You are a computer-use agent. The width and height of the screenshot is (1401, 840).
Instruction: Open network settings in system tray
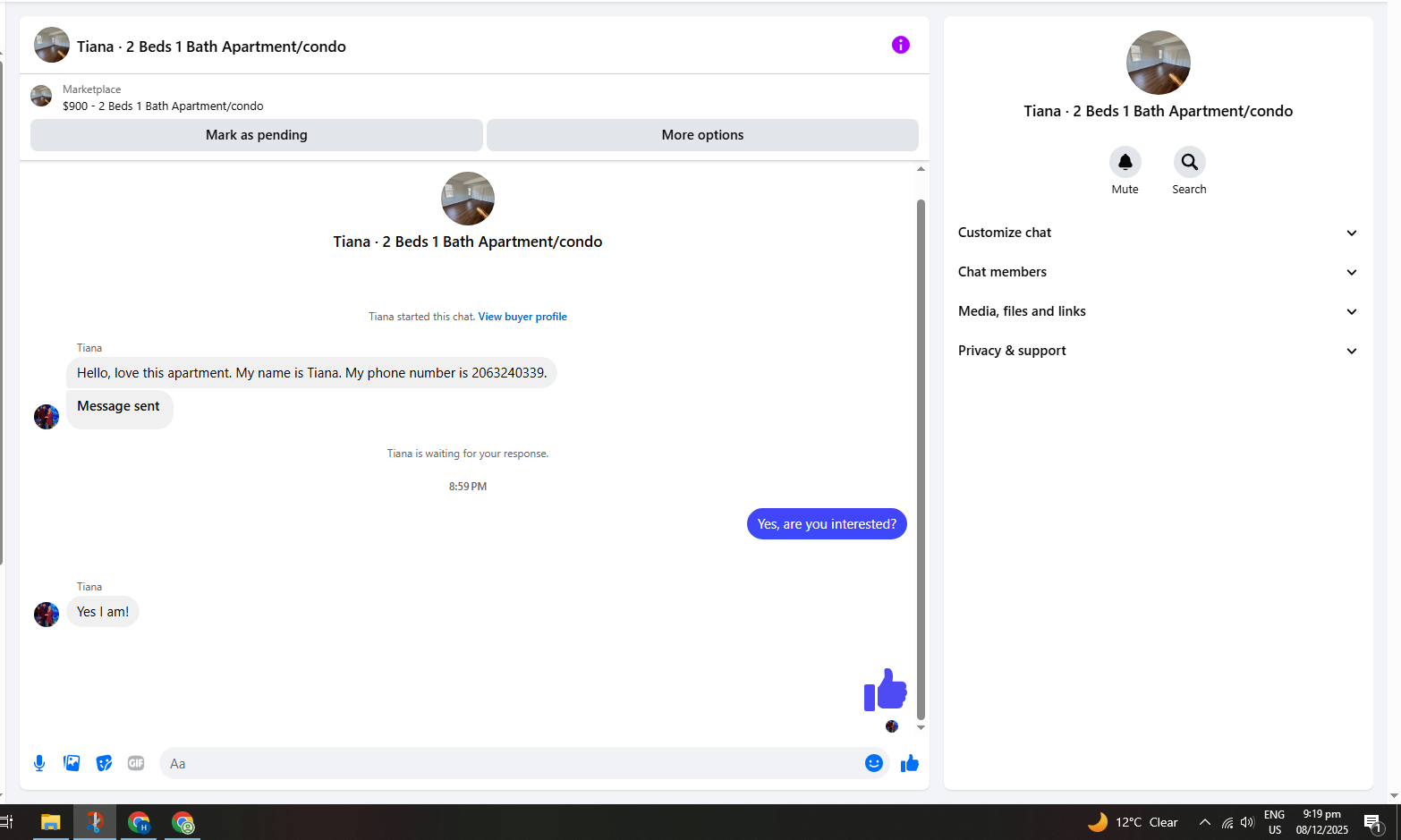coord(1227,822)
